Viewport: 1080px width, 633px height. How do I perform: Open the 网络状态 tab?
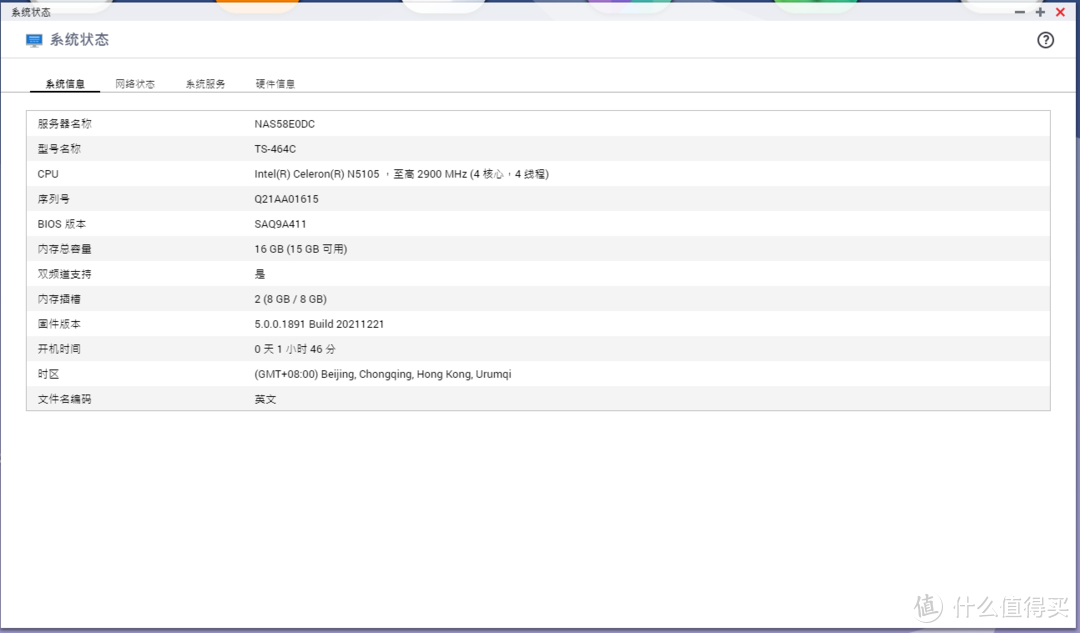135,84
